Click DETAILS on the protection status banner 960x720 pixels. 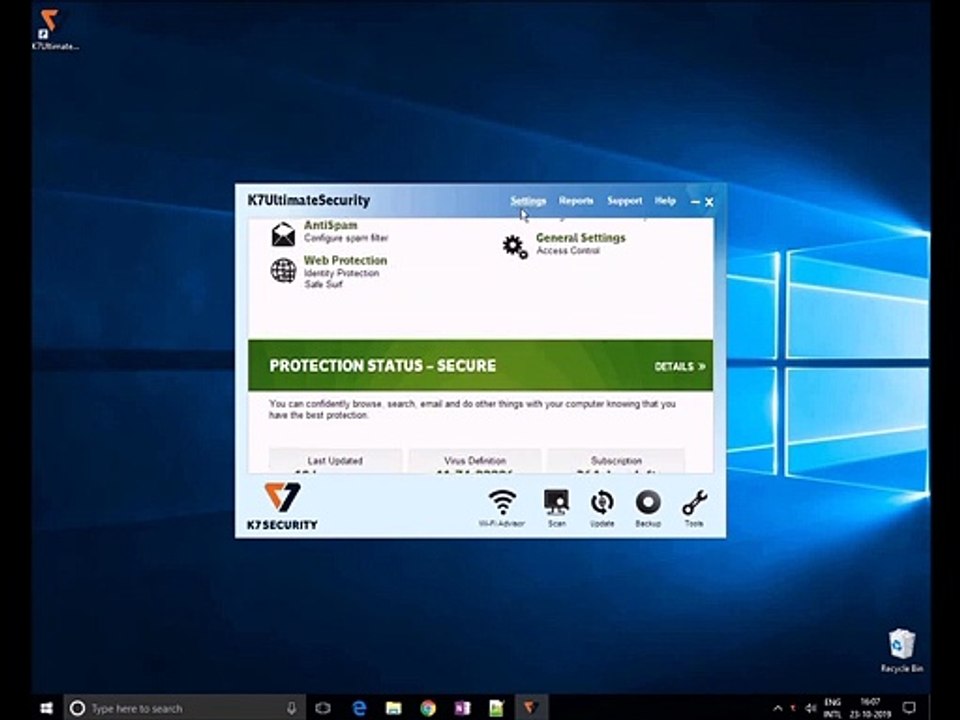coord(680,366)
